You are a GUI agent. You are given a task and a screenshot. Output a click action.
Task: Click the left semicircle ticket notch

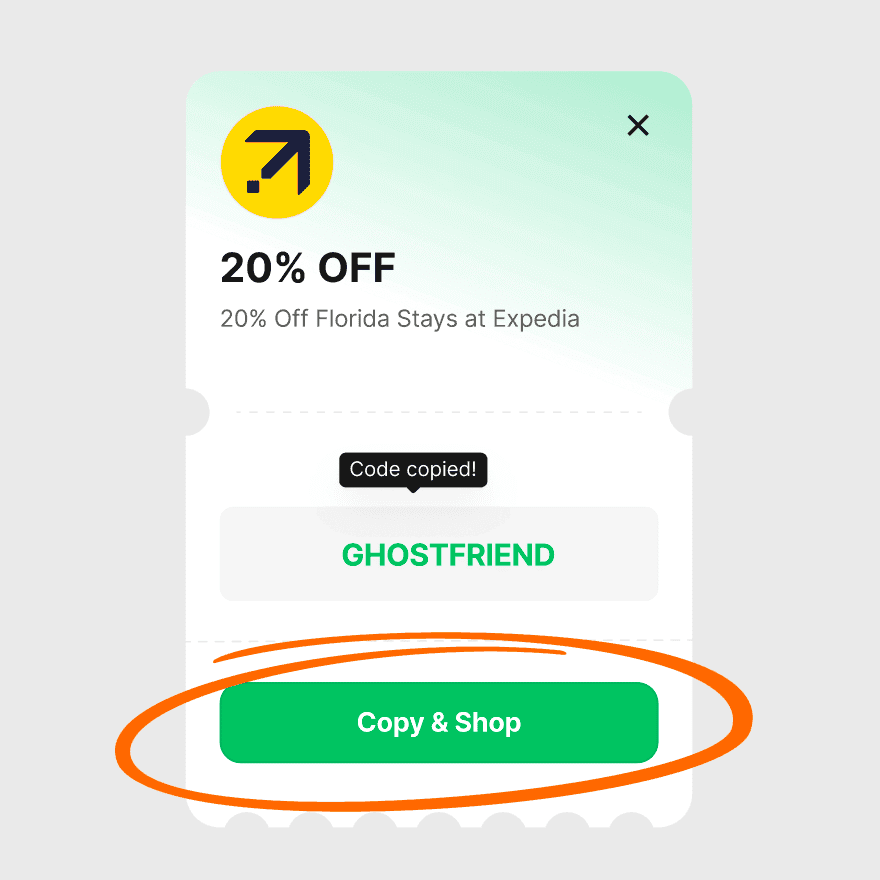click(197, 412)
